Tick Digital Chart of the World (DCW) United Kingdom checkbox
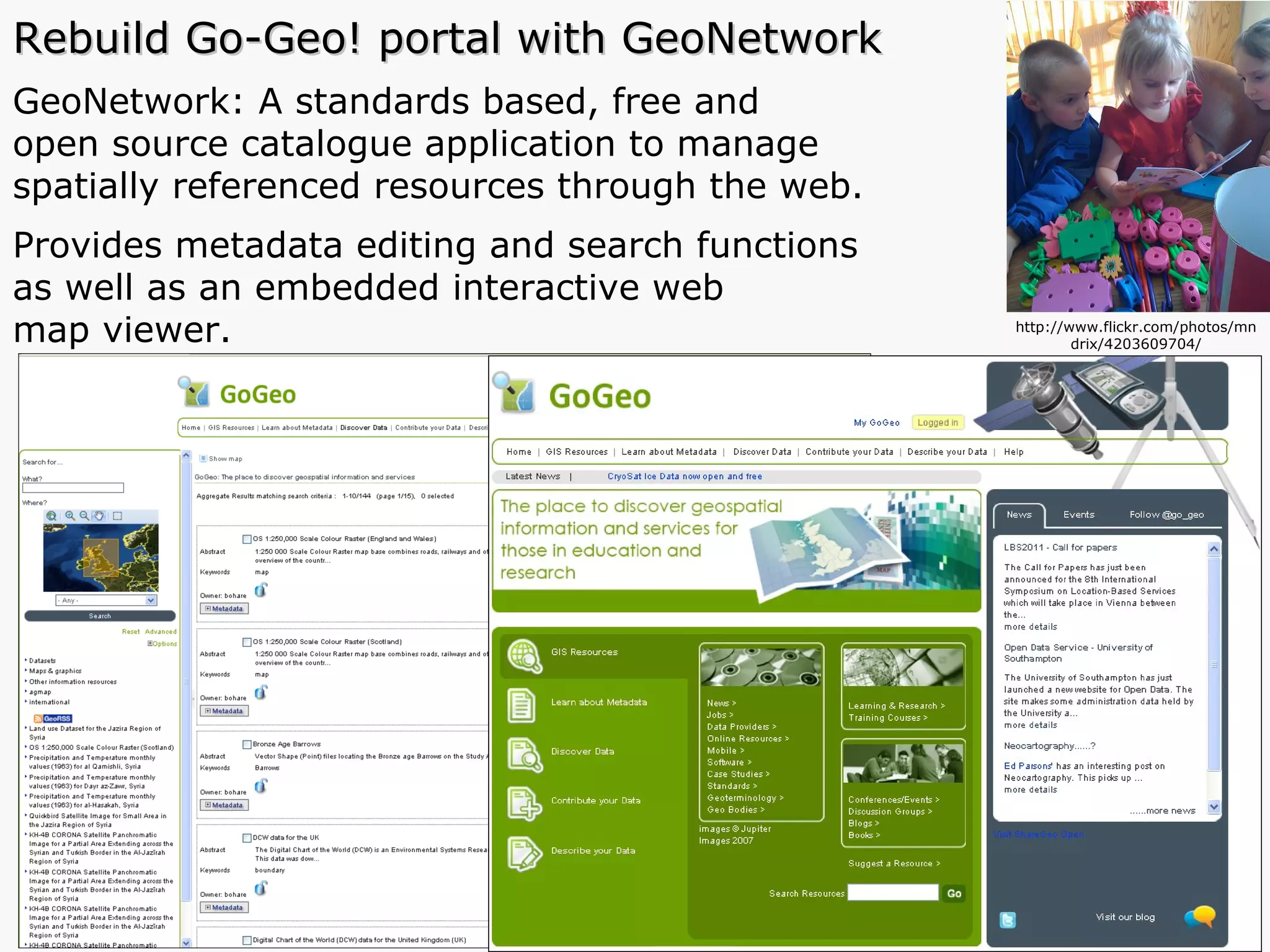This screenshot has width=1270, height=952. (247, 940)
